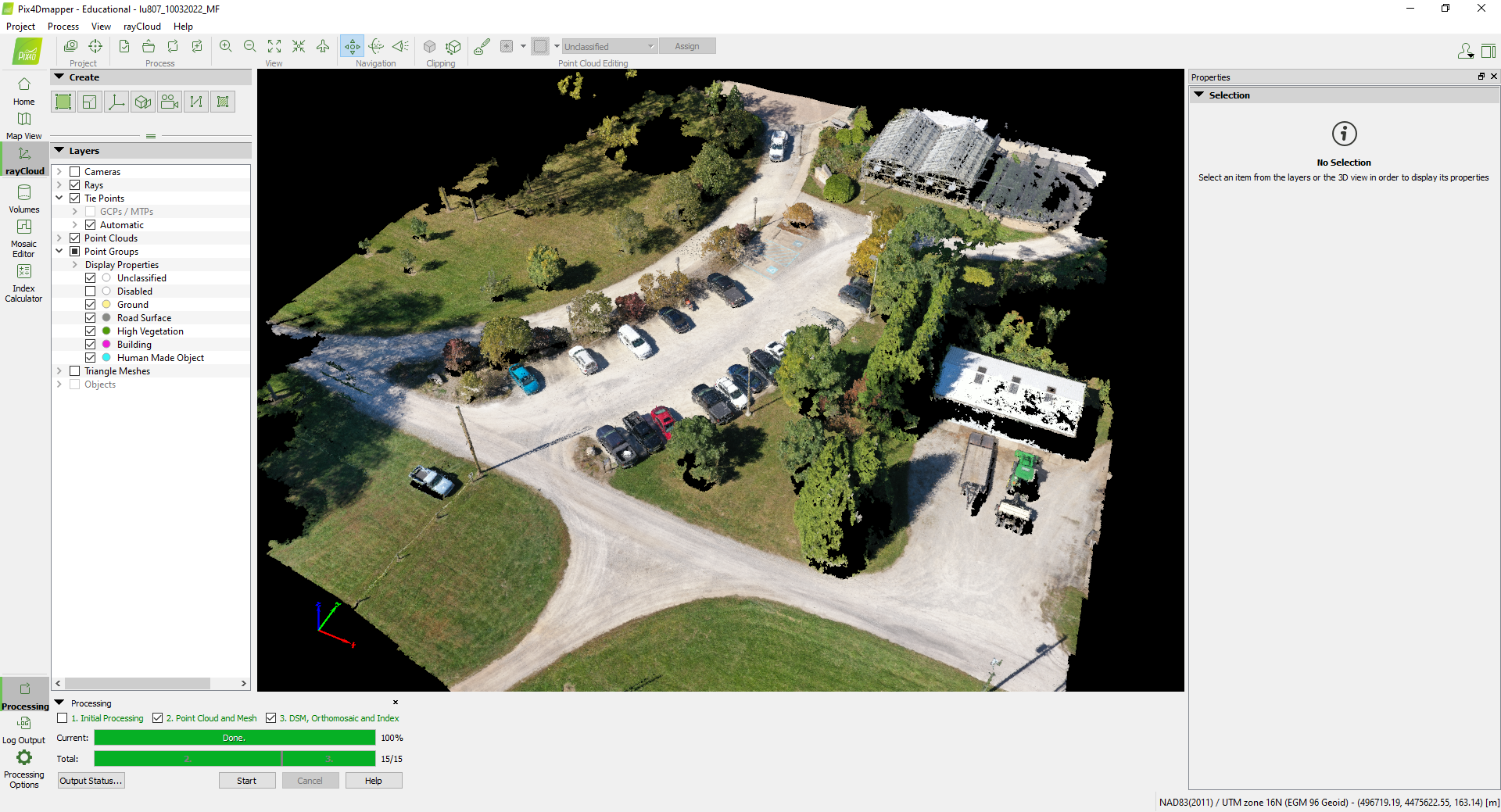Click the Image Properties Editor camera icon

point(71,46)
